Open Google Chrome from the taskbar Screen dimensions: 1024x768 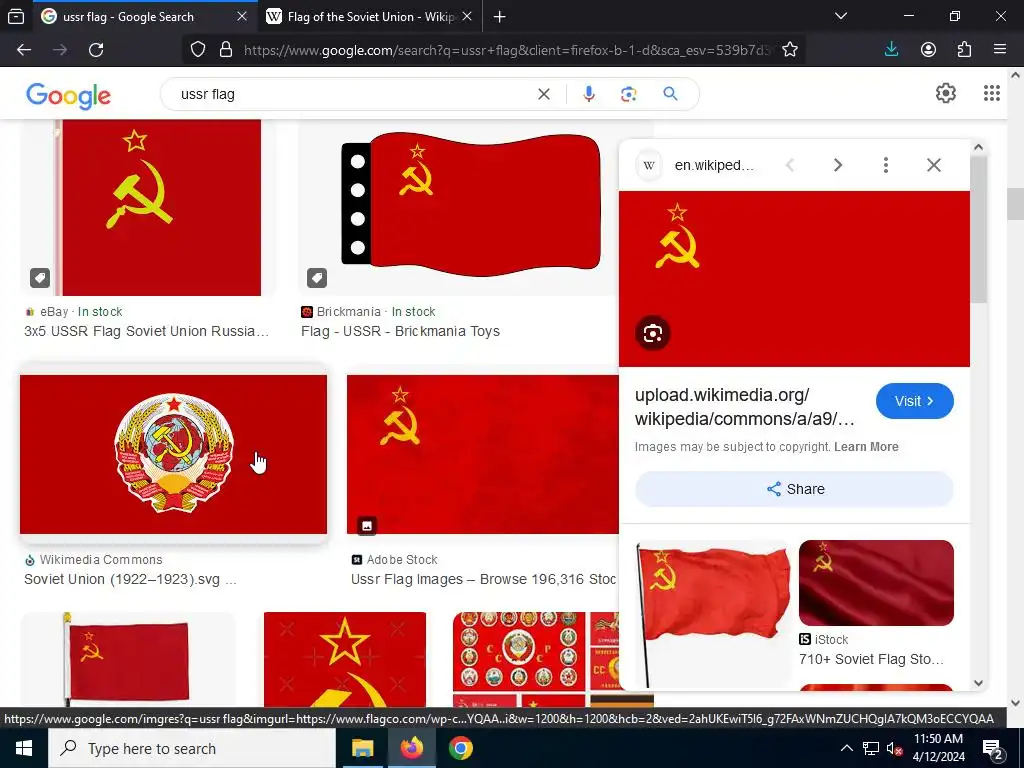[460, 748]
